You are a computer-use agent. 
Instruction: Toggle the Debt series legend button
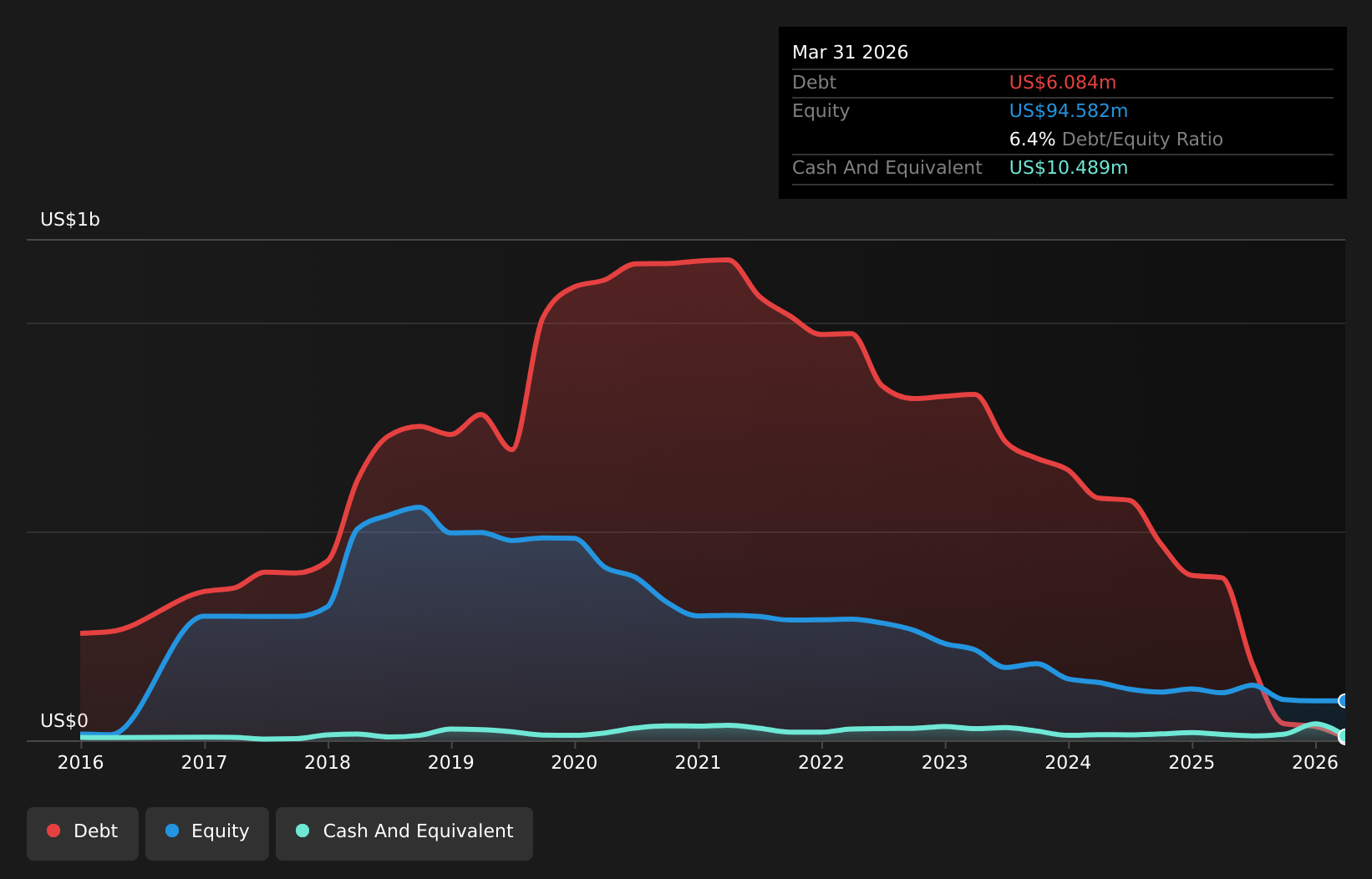[x=83, y=833]
